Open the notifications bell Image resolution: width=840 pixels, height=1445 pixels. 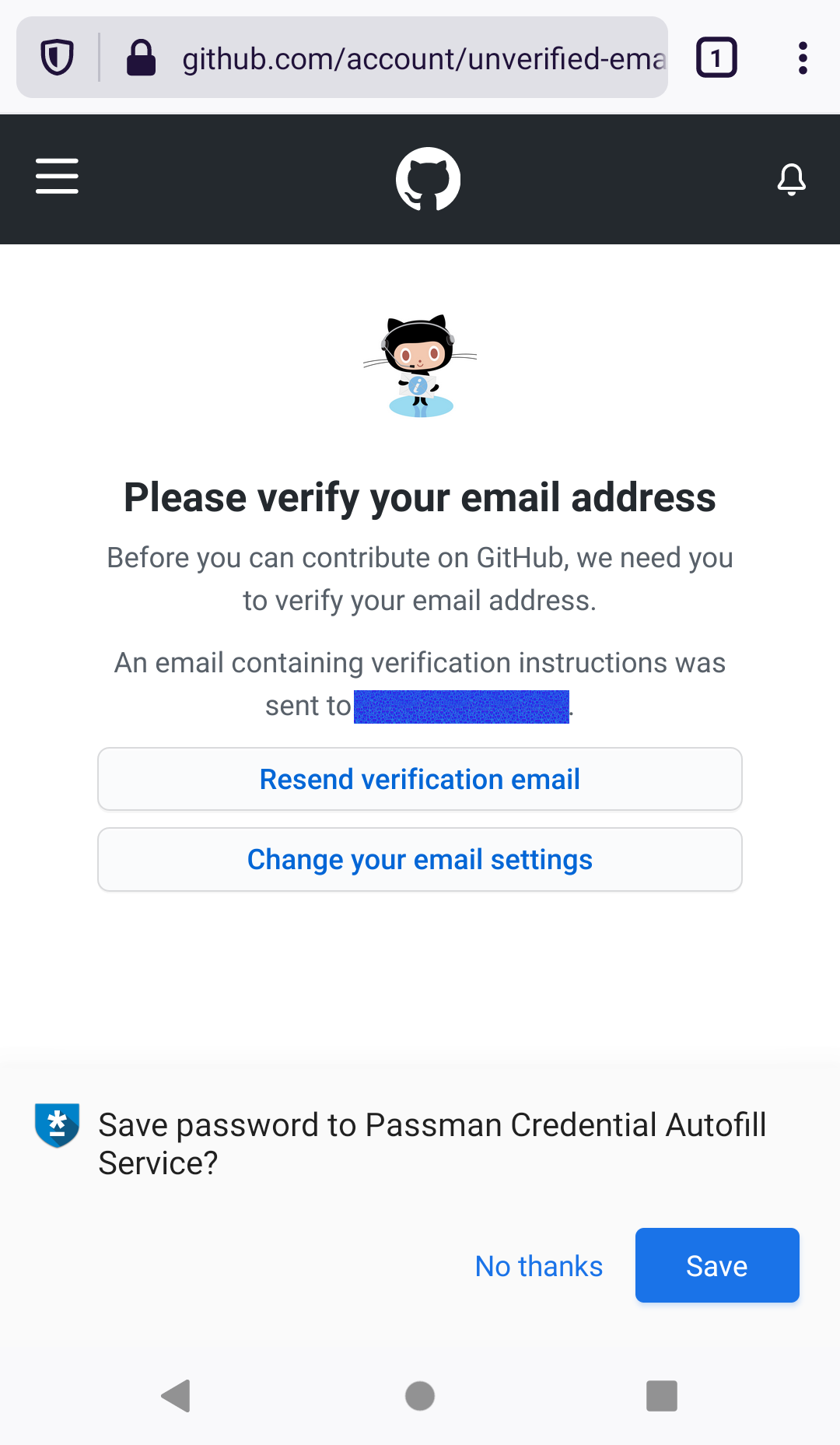click(x=791, y=179)
